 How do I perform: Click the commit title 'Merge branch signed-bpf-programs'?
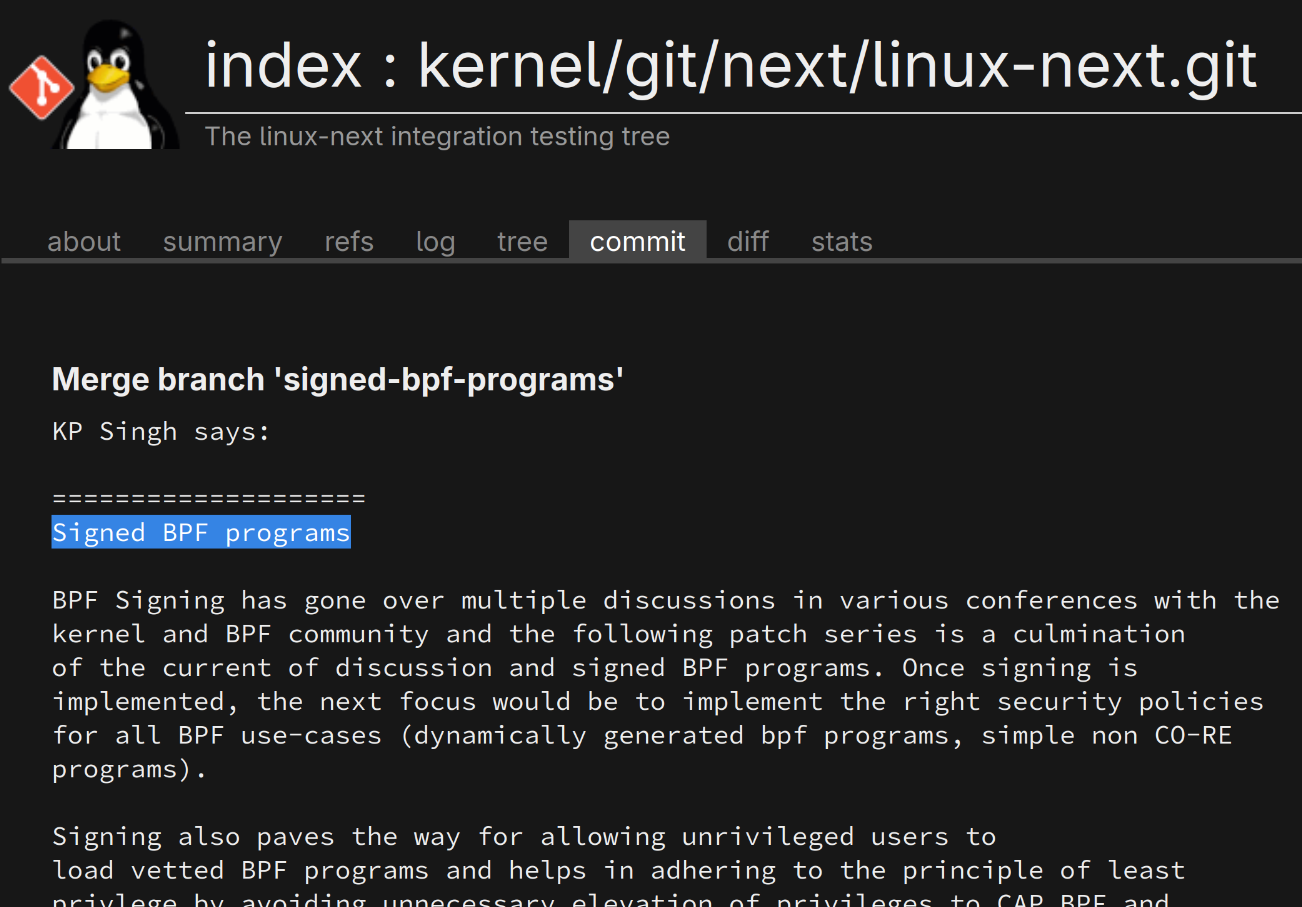(x=338, y=380)
